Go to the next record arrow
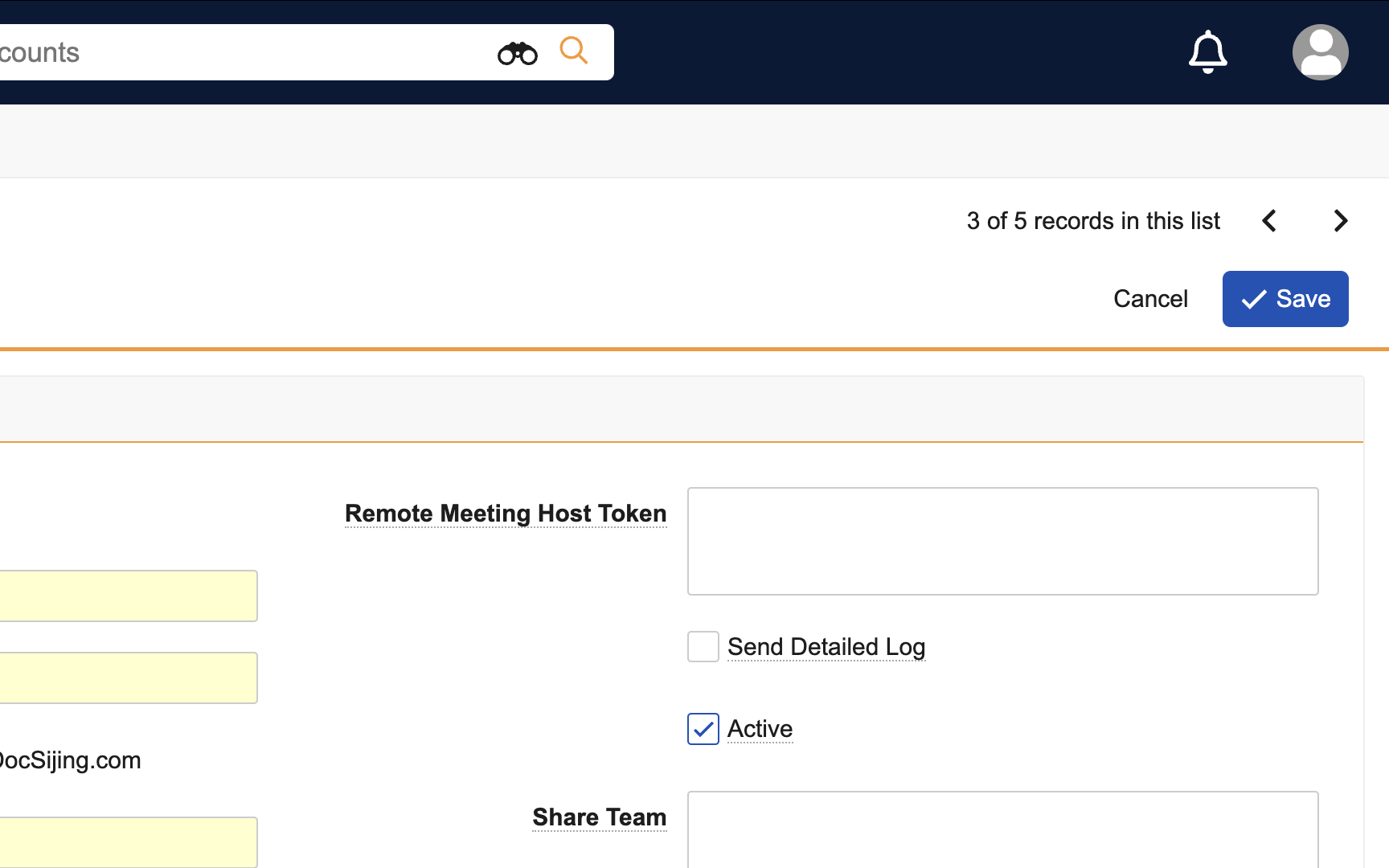The width and height of the screenshot is (1389, 868). click(1340, 221)
